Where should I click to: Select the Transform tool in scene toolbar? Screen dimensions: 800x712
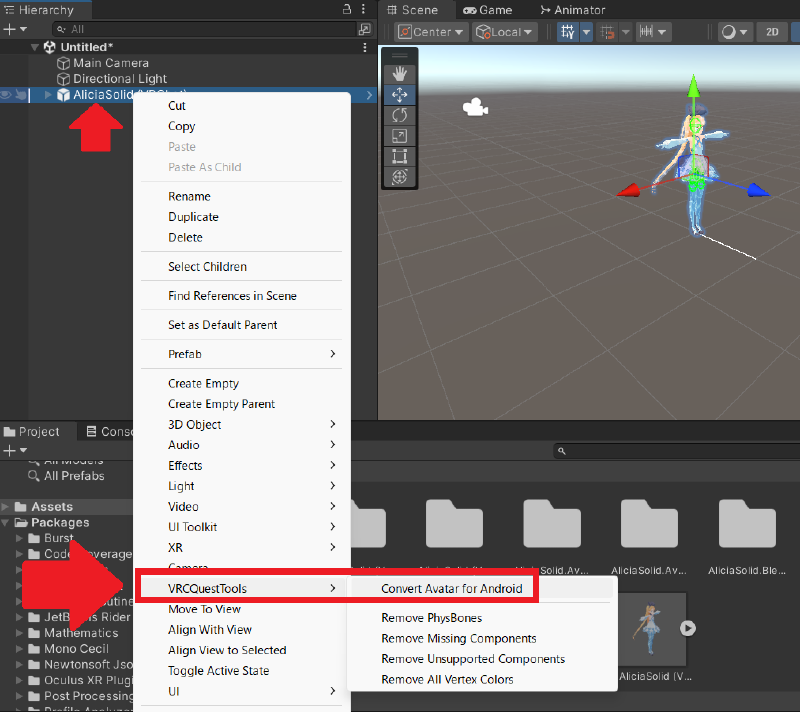pos(400,177)
